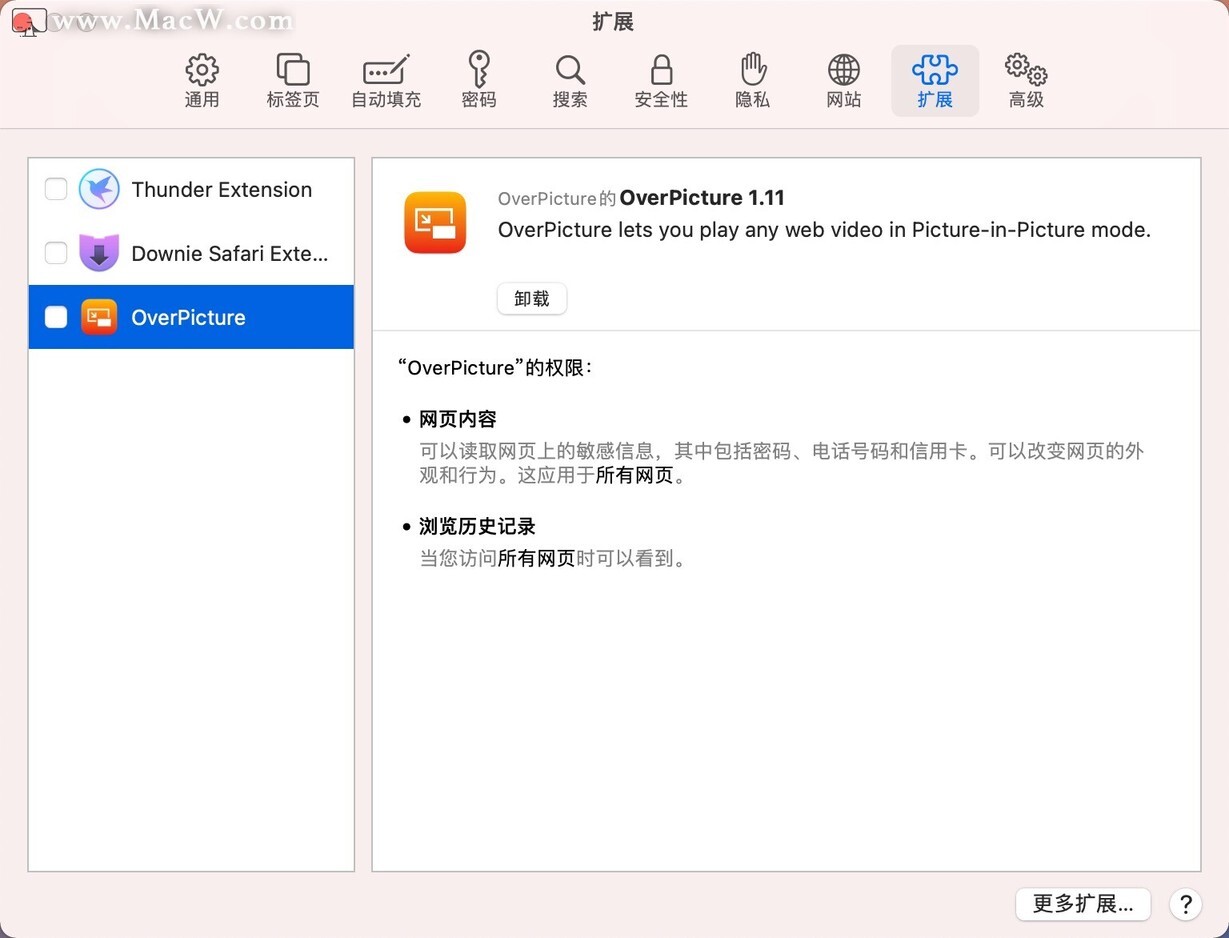Click the 隐私 tab label
This screenshot has height=938, width=1229.
pos(752,100)
